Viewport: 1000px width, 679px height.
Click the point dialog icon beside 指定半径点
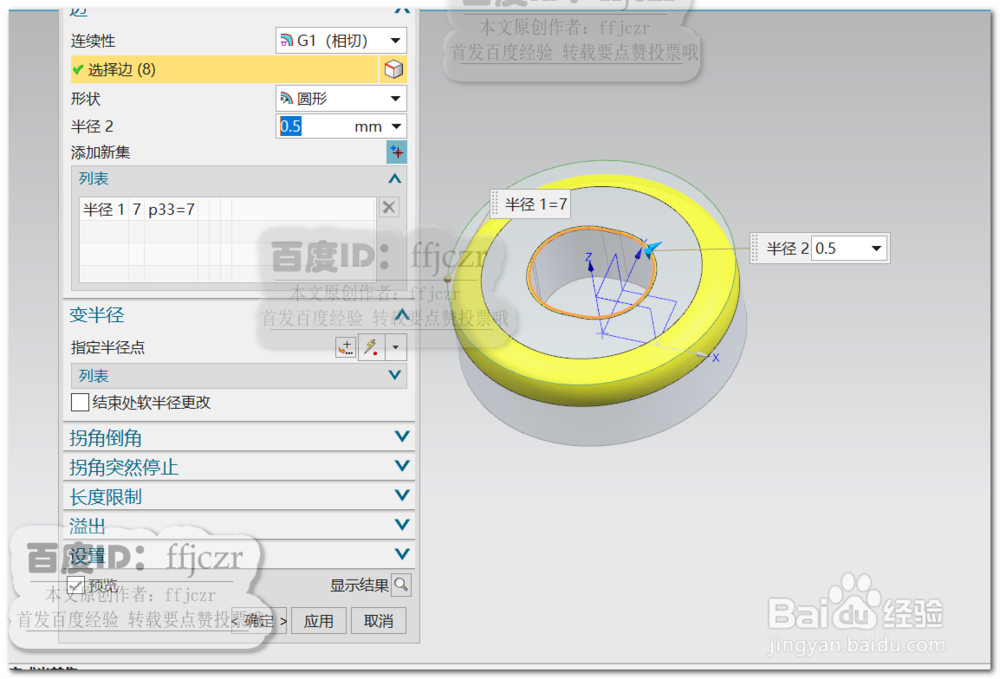tap(346, 347)
